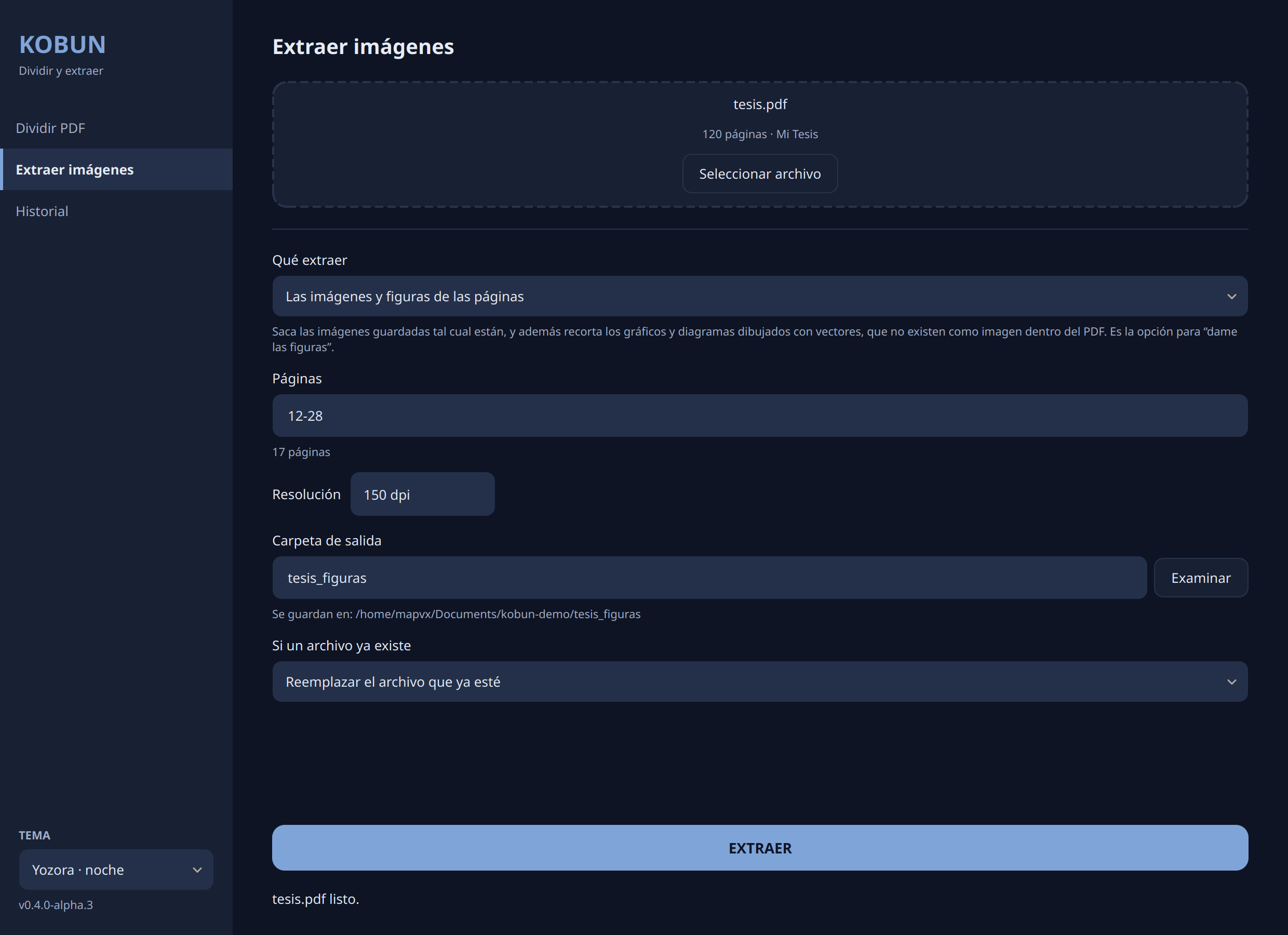Go to the Historial page
The height and width of the screenshot is (935, 1288).
point(116,211)
